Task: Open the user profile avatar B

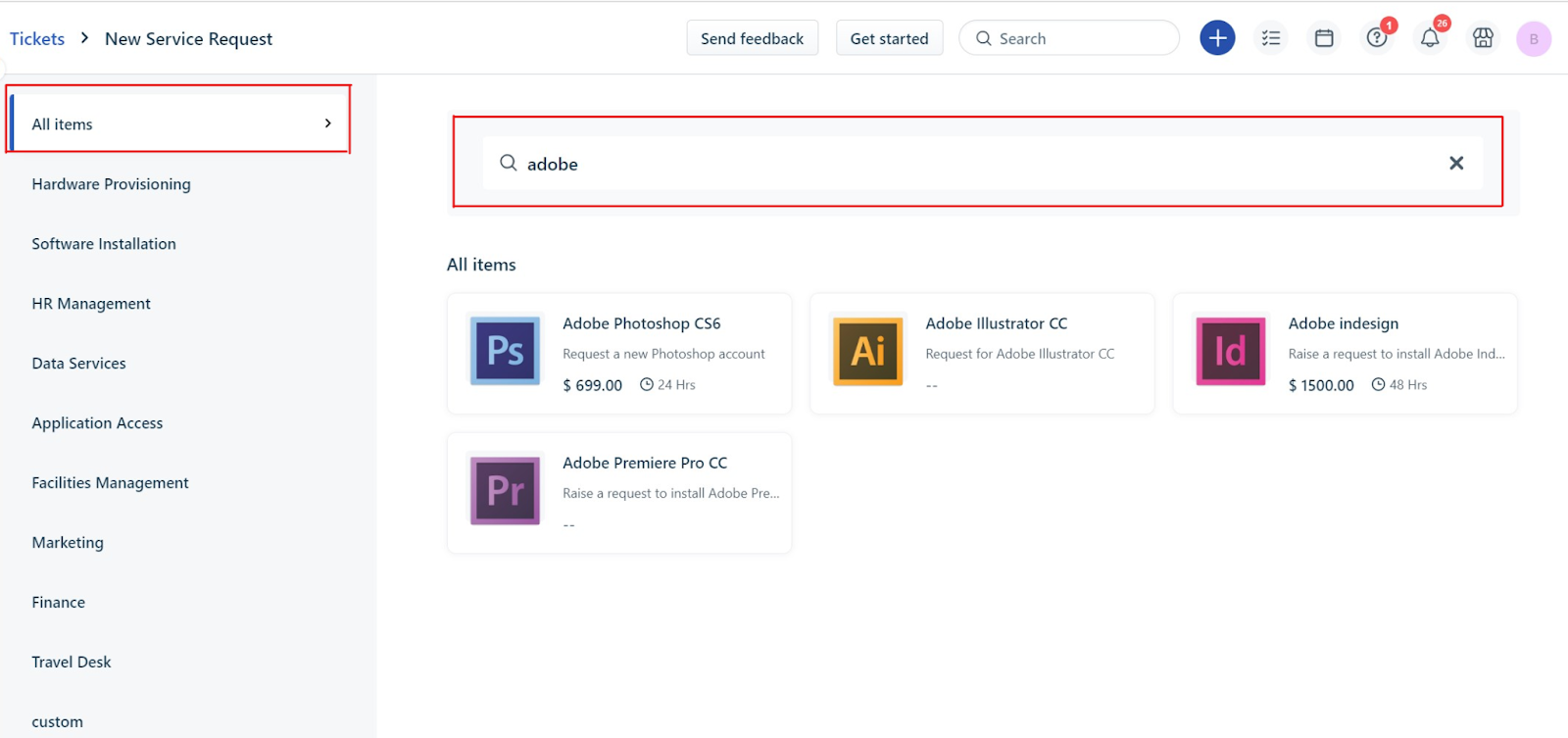Action: pyautogui.click(x=1534, y=39)
